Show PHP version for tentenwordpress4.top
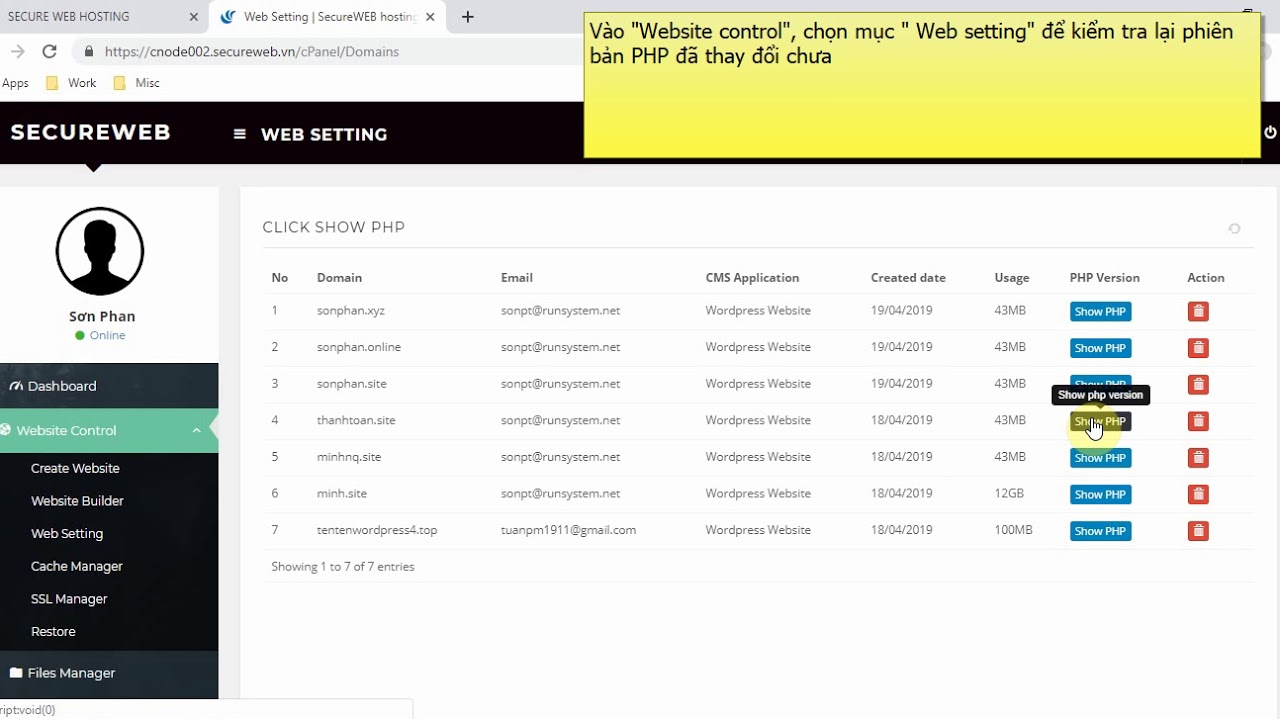Viewport: 1280px width, 720px height. pyautogui.click(x=1100, y=531)
